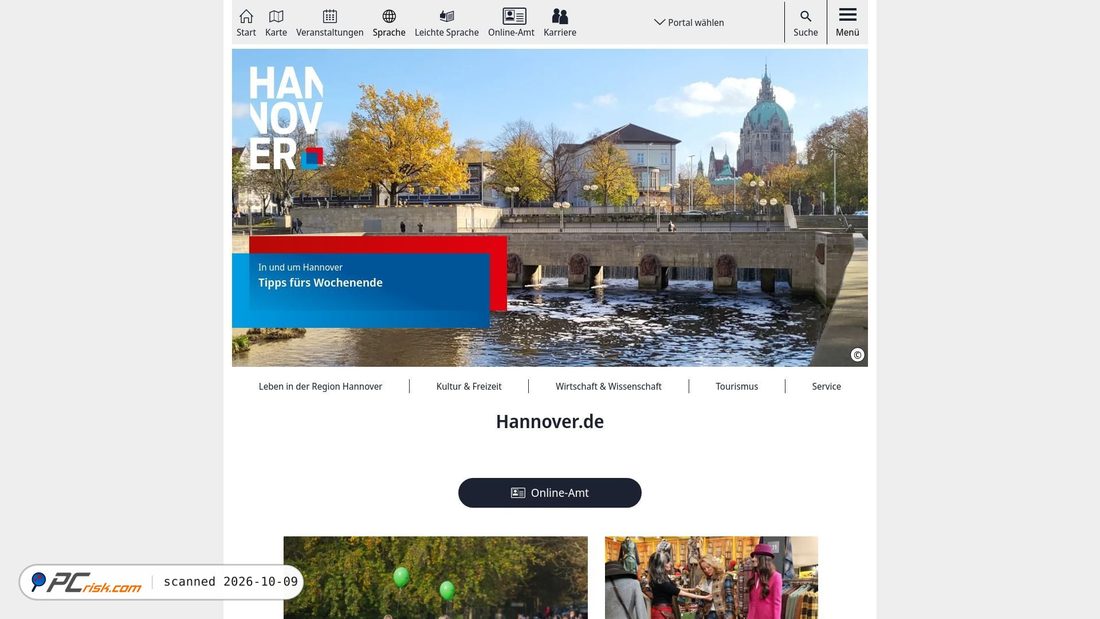
Task: Open the Service section
Action: 826,387
